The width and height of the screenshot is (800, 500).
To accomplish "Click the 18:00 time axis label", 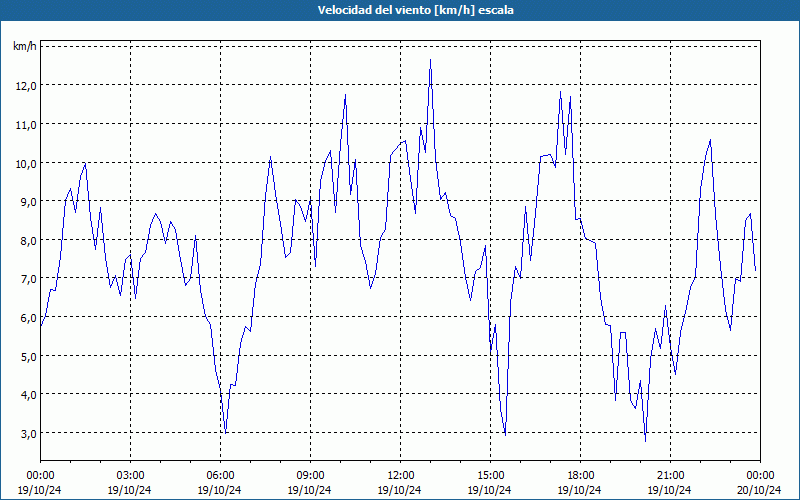I will point(580,476).
